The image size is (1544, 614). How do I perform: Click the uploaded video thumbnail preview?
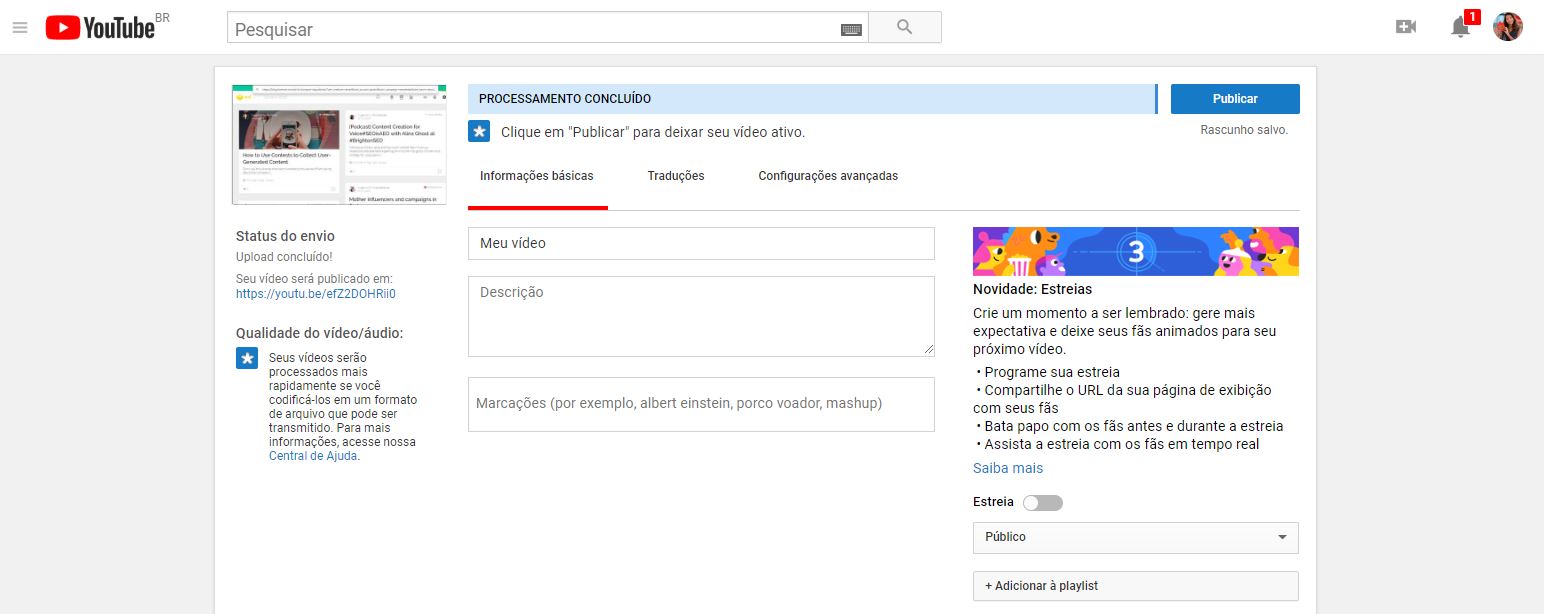tap(339, 144)
